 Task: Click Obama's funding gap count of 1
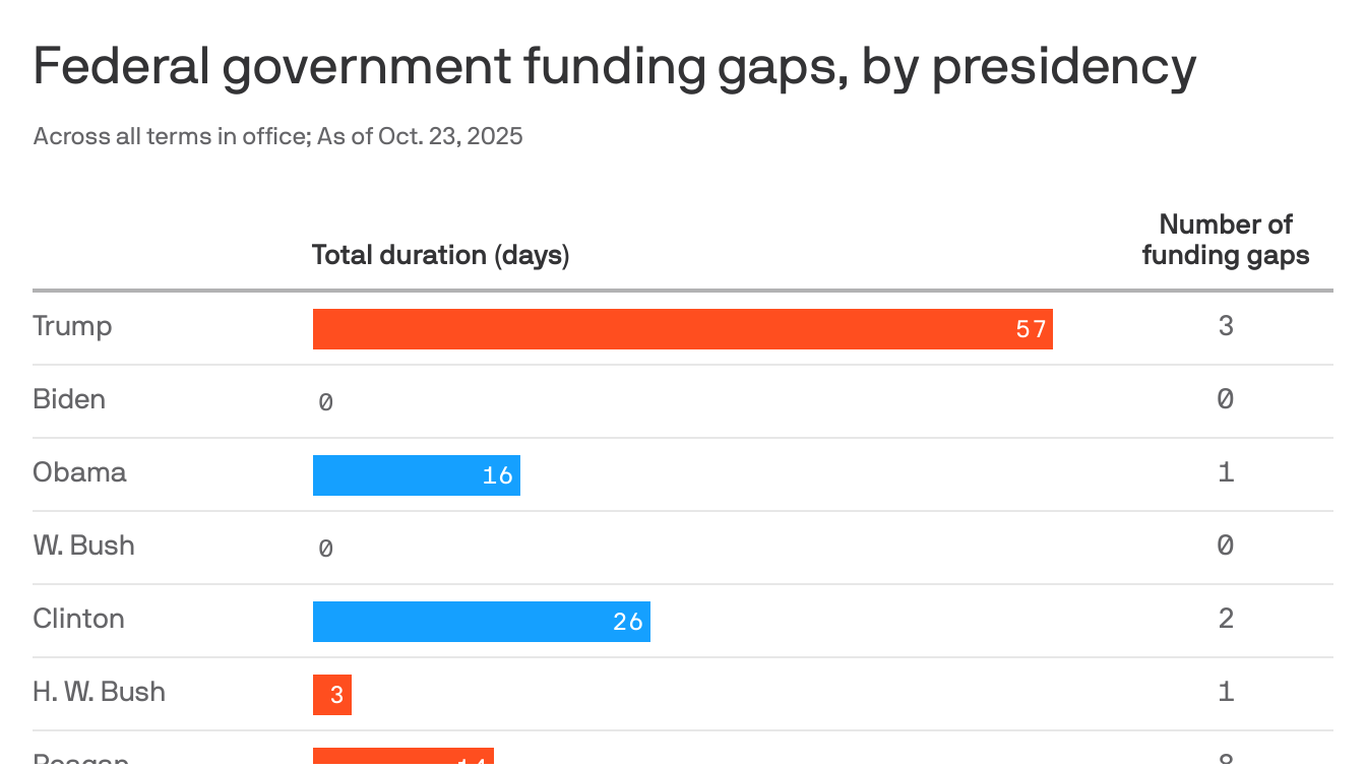point(1225,472)
